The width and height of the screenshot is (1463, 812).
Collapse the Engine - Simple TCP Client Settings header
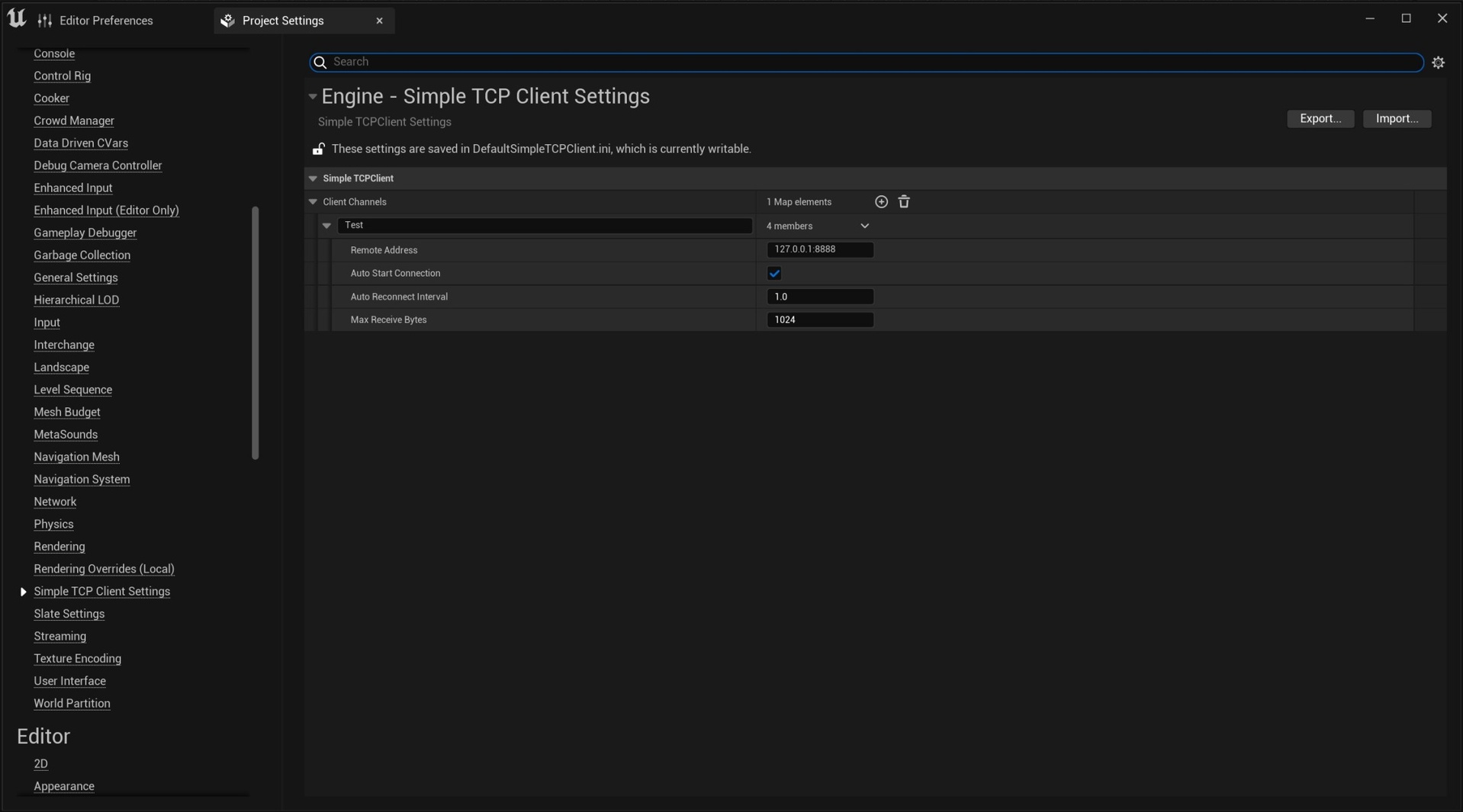312,97
